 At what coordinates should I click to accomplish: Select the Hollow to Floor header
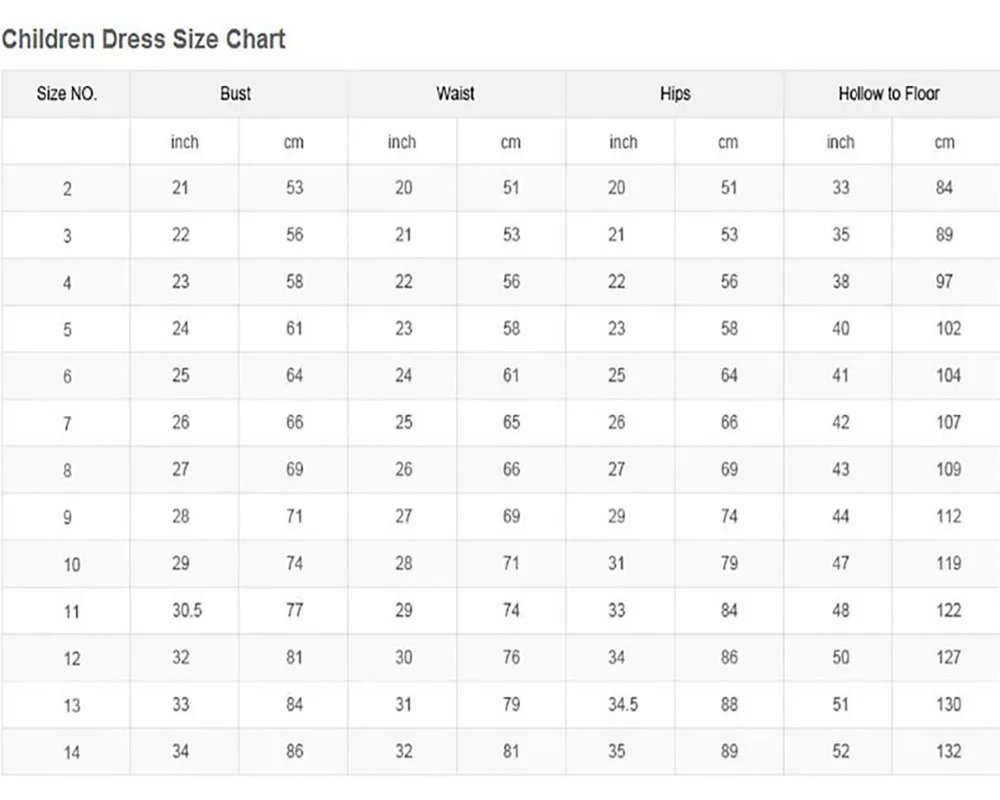889,94
